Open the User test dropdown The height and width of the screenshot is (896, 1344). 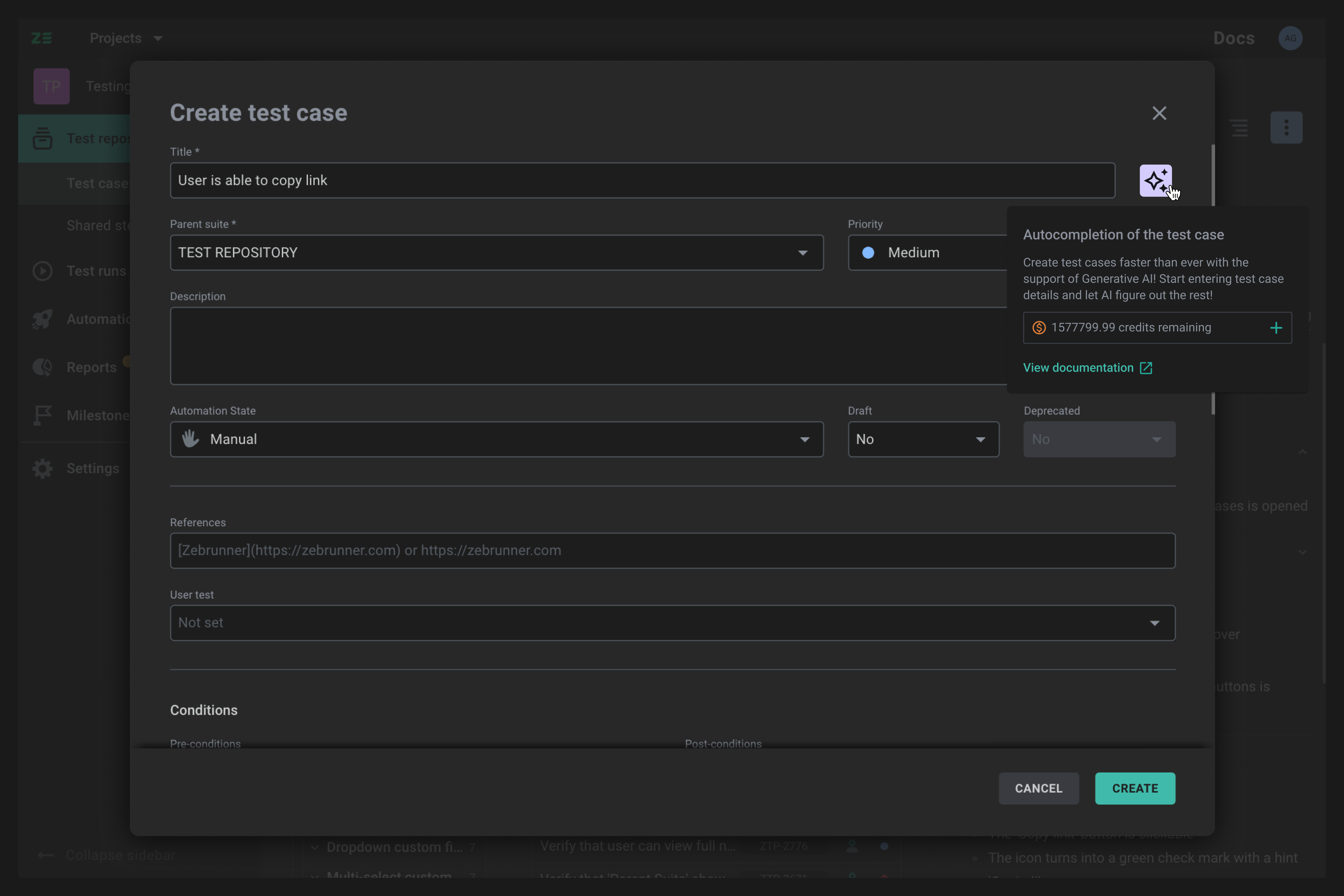pos(1155,623)
